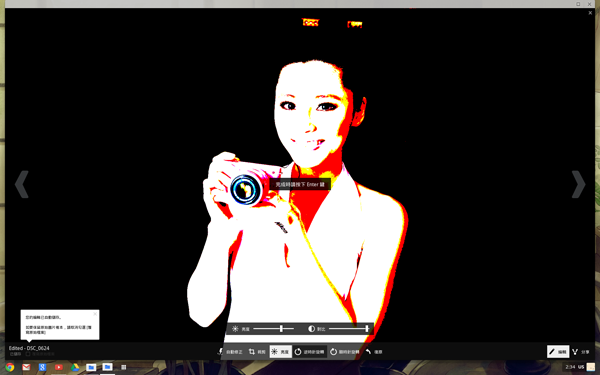
Task: Launch Google Chrome from the shelf
Action: 10,367
